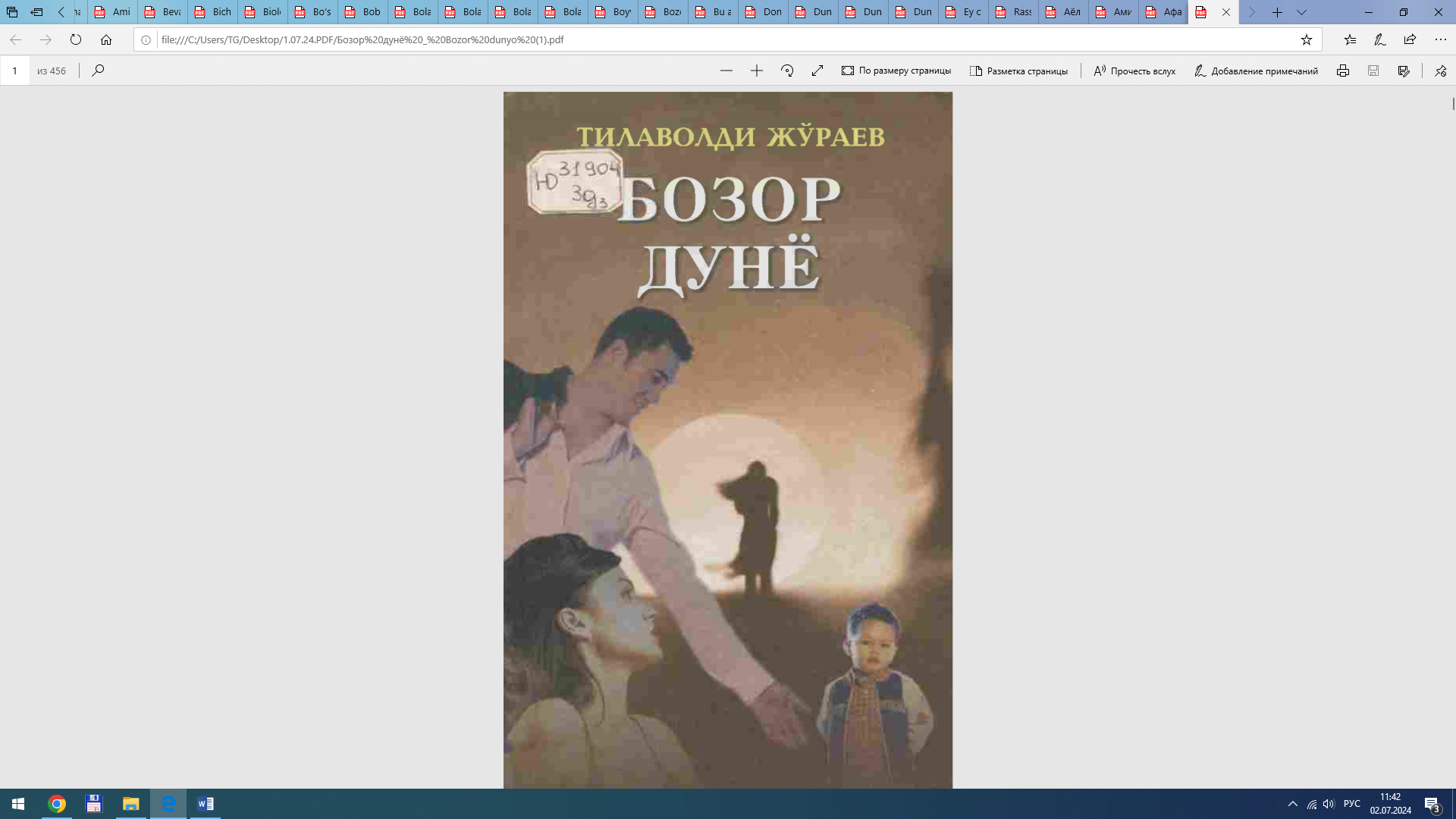Click the Rotate page icon

click(x=787, y=71)
